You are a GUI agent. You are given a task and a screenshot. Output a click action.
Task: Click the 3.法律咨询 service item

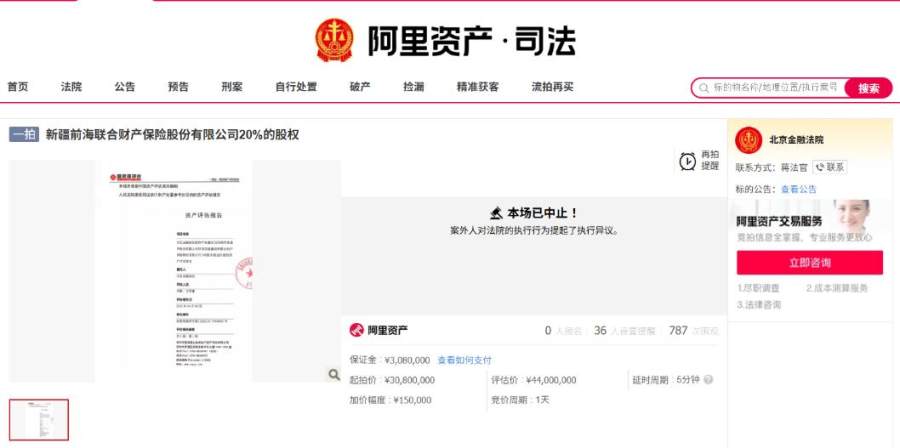[x=759, y=305]
